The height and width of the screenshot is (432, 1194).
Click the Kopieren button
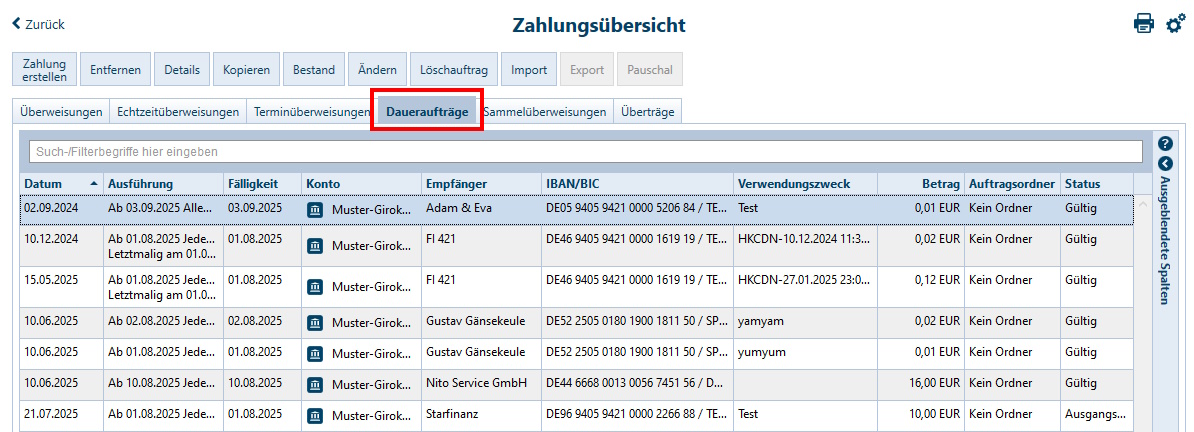coord(246,69)
